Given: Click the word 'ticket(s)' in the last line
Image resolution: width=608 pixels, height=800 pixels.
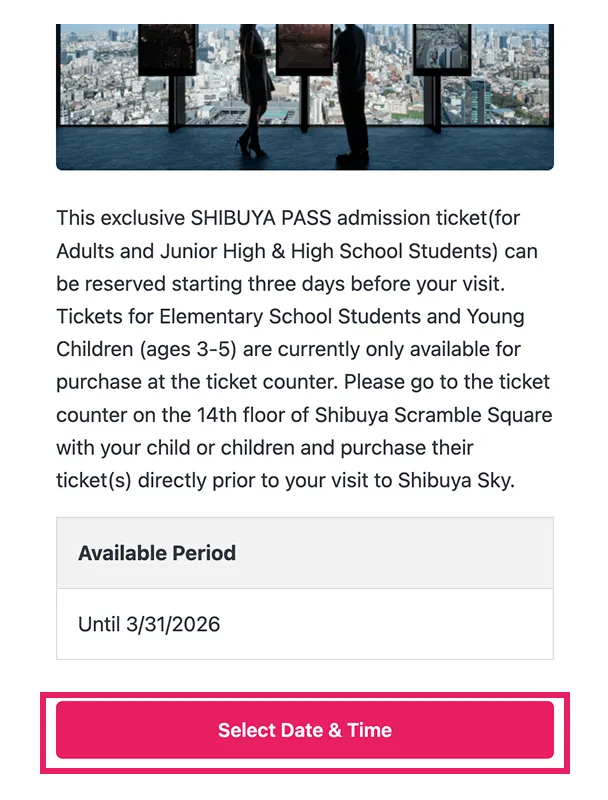Looking at the screenshot, I should pos(93,480).
